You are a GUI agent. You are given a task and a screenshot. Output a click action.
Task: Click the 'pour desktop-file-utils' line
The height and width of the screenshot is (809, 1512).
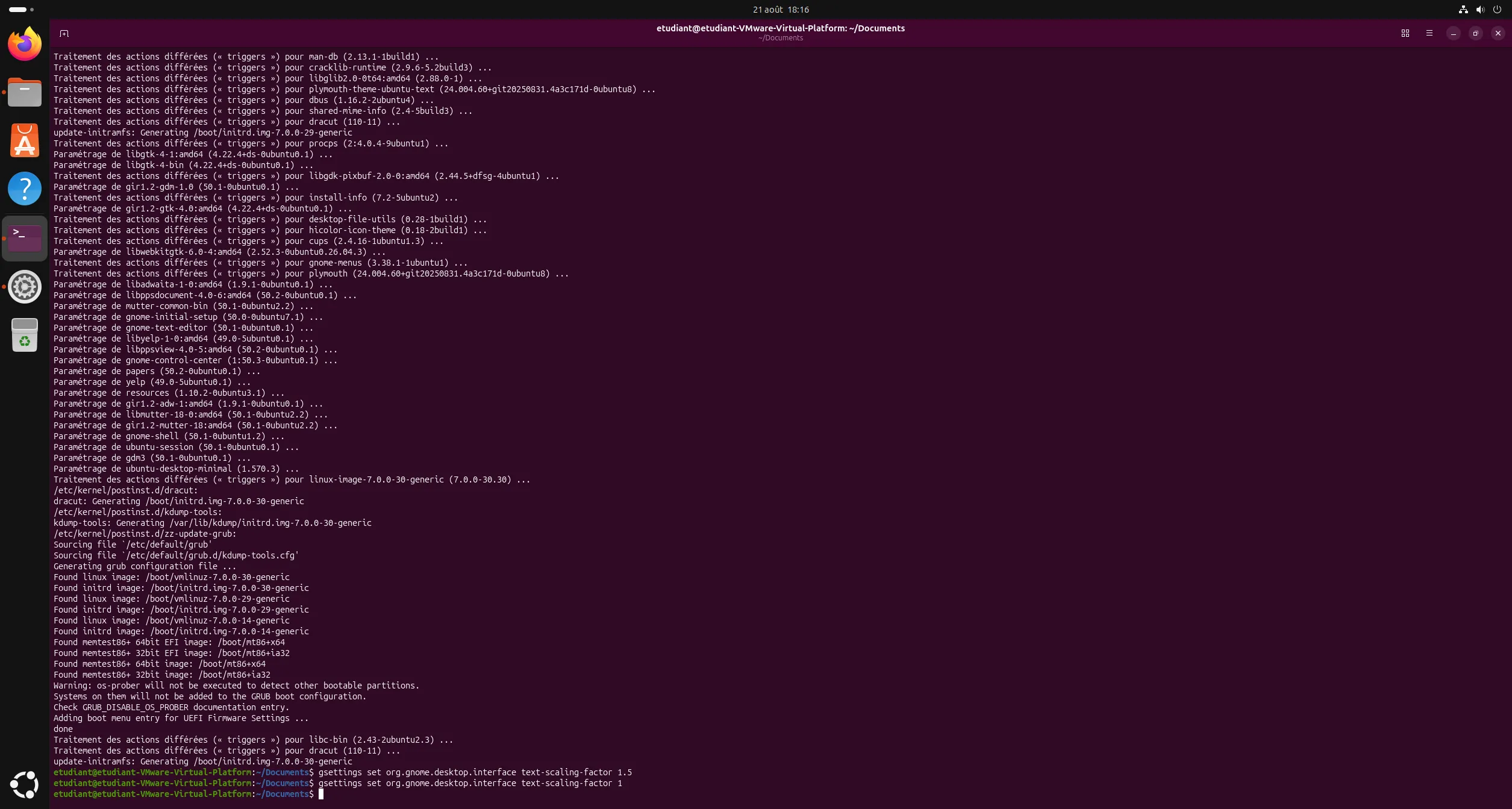coord(270,219)
